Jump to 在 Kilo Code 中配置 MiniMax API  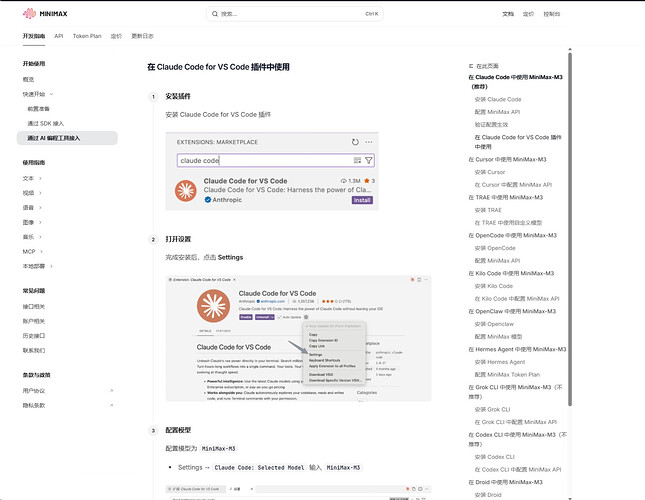click(517, 299)
